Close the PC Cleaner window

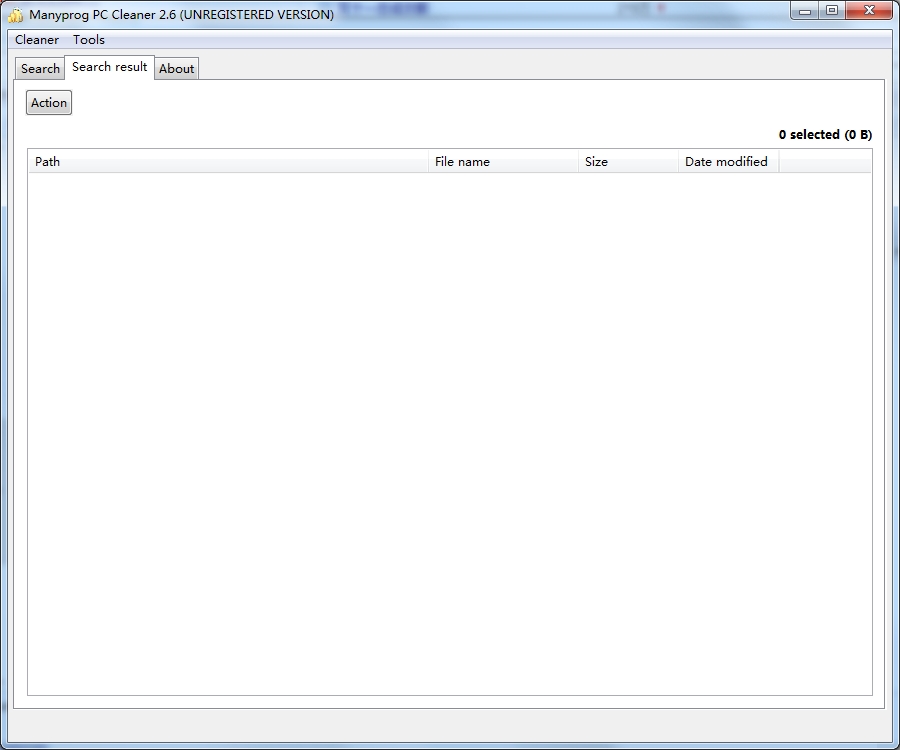click(x=869, y=11)
